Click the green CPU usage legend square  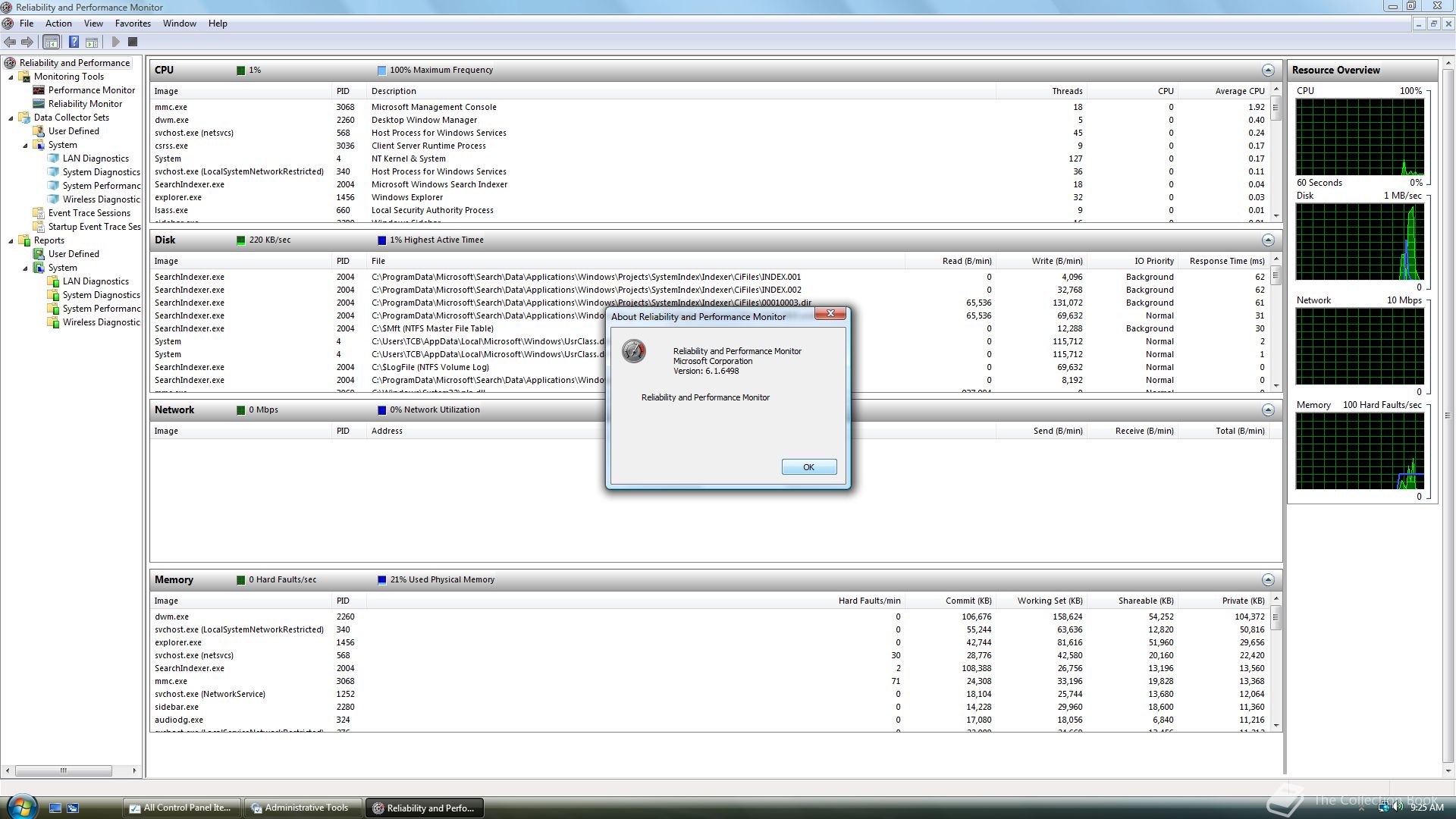(240, 71)
